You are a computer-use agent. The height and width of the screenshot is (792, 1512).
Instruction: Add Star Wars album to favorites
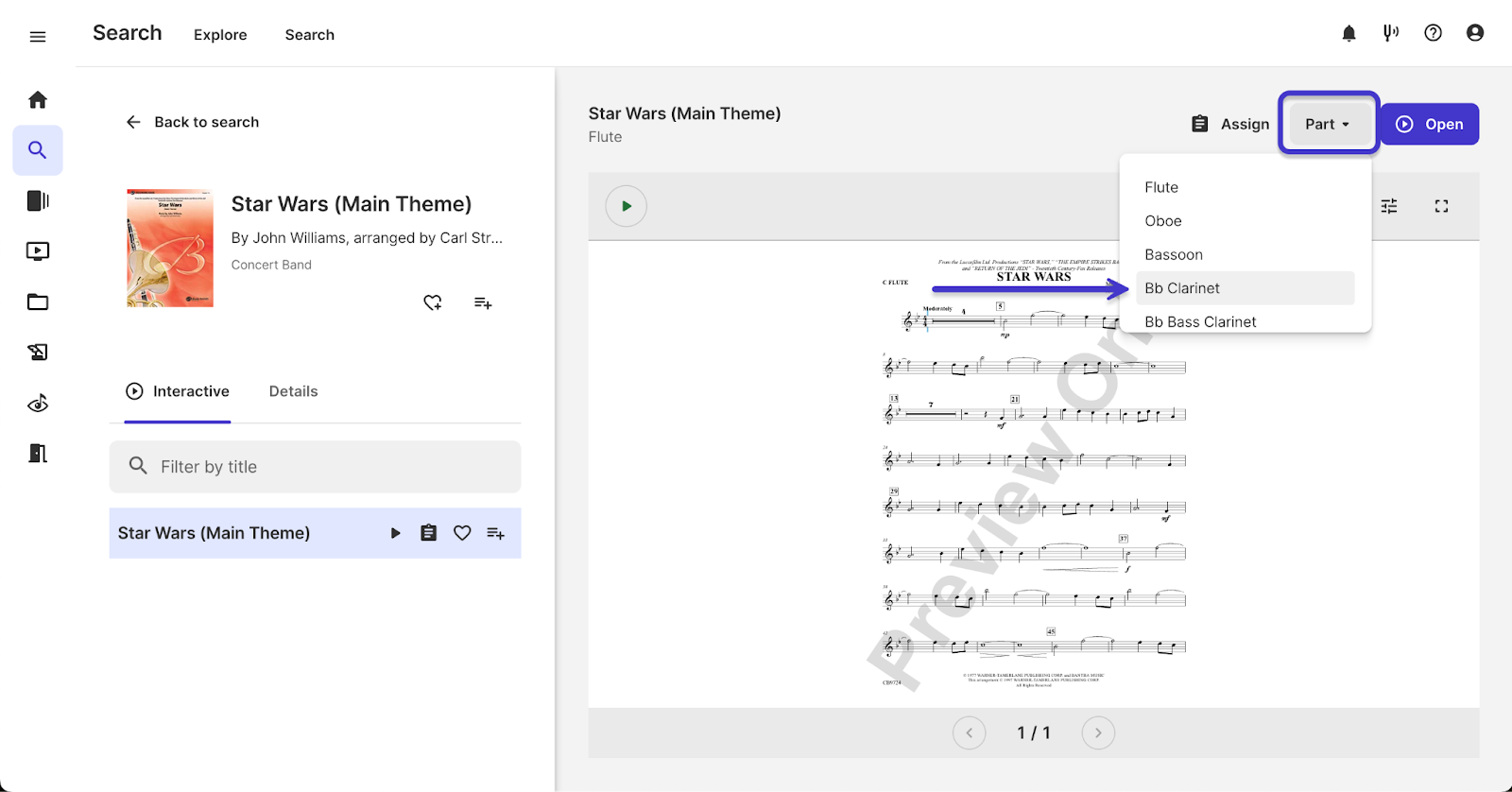tap(433, 302)
